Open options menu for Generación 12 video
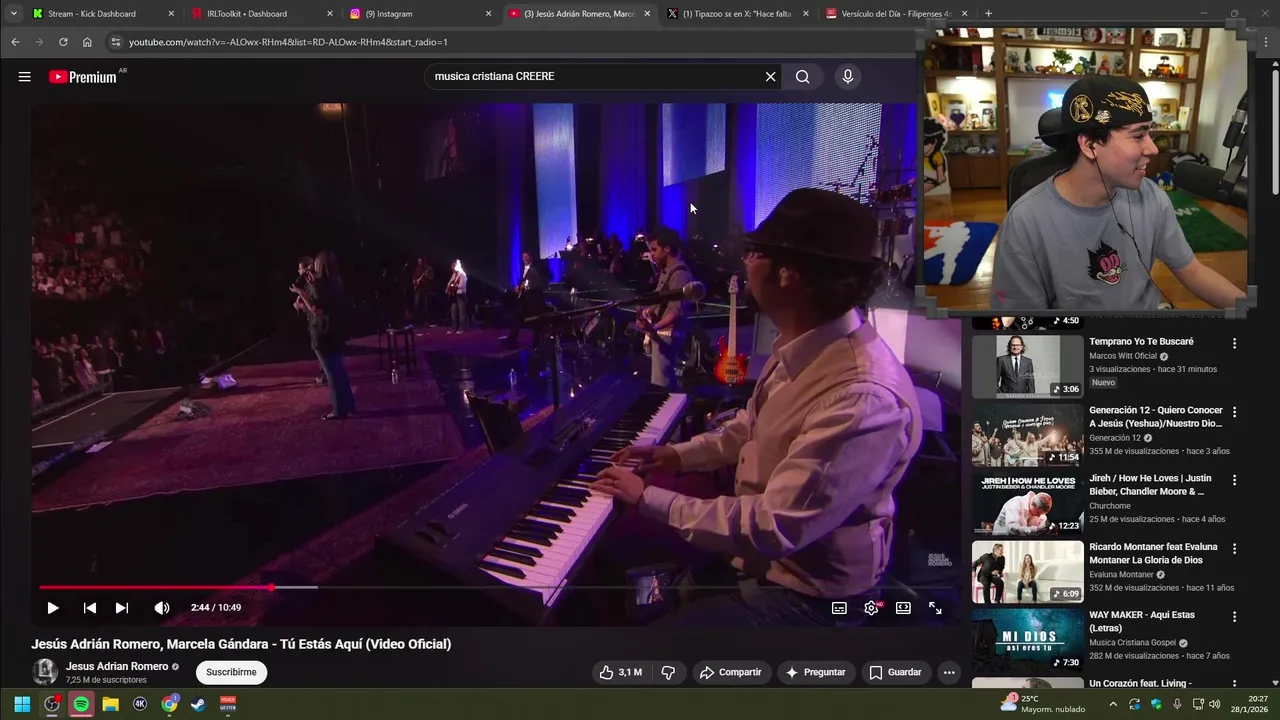Screen dimensions: 1280x720 click(1234, 411)
